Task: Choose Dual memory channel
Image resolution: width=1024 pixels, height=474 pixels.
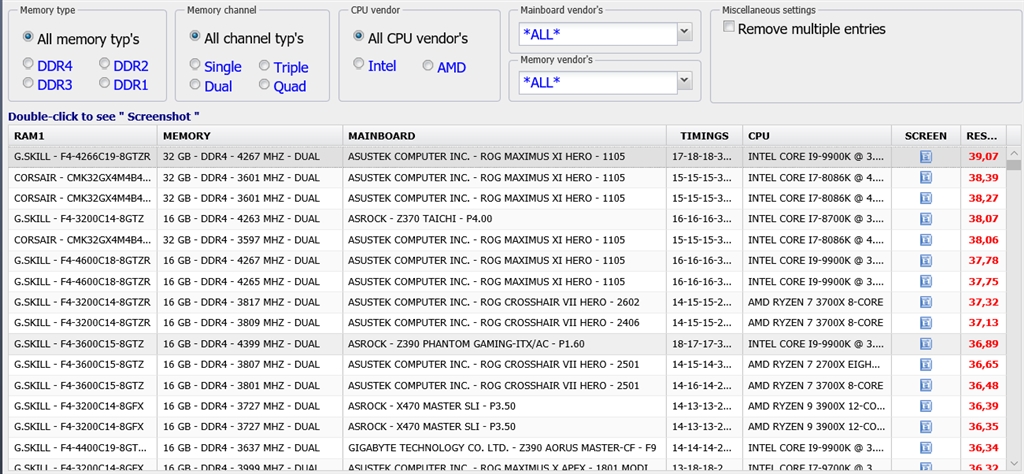Action: [195, 84]
